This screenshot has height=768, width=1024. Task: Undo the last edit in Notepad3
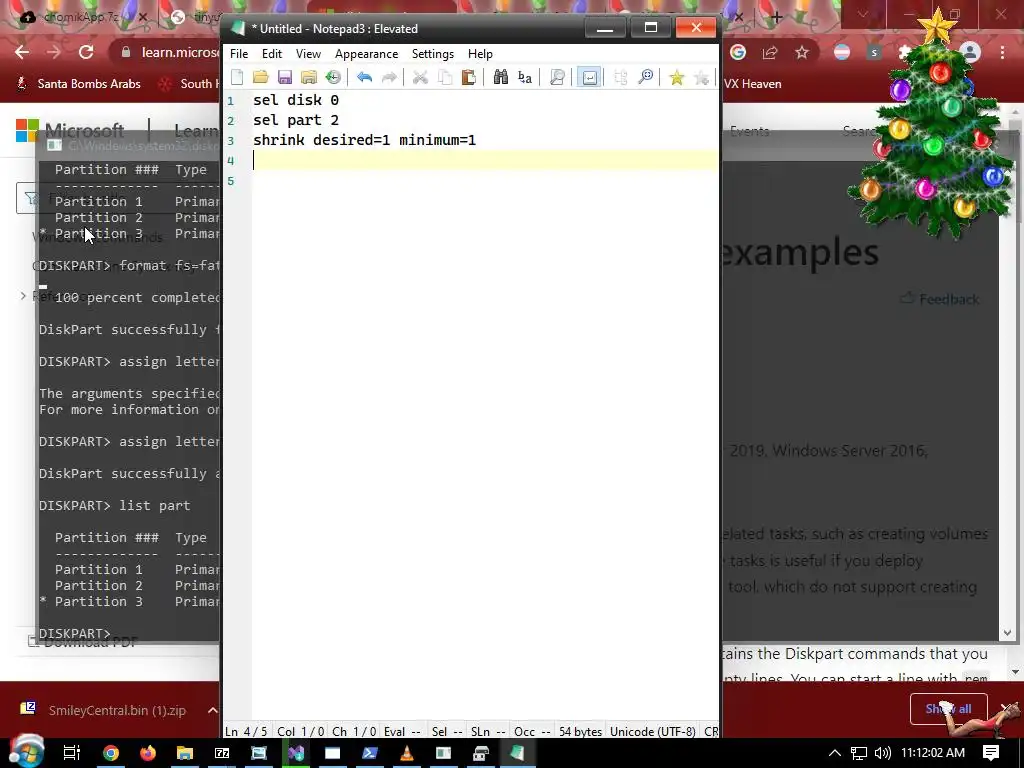tap(364, 78)
